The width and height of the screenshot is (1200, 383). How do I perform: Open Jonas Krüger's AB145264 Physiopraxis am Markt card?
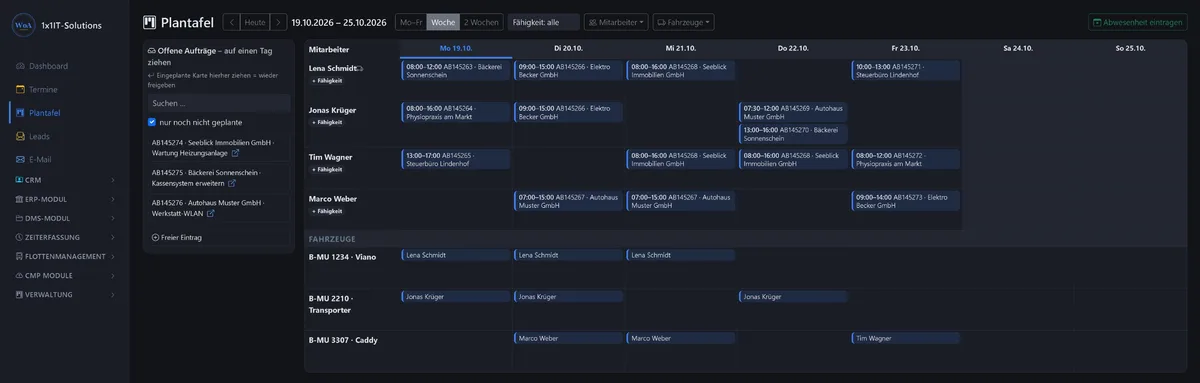coord(456,112)
